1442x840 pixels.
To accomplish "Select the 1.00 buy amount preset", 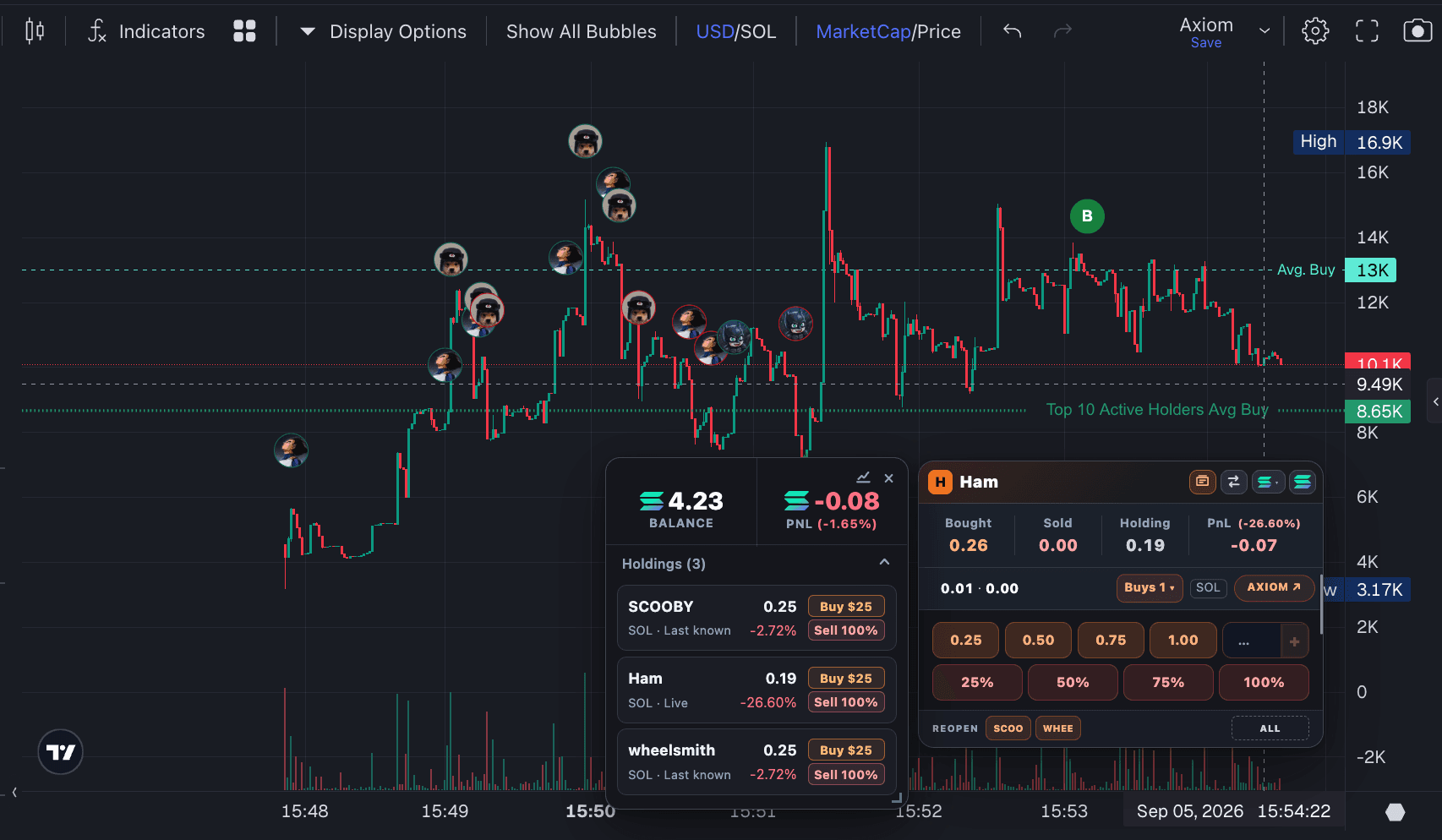I will (1183, 641).
